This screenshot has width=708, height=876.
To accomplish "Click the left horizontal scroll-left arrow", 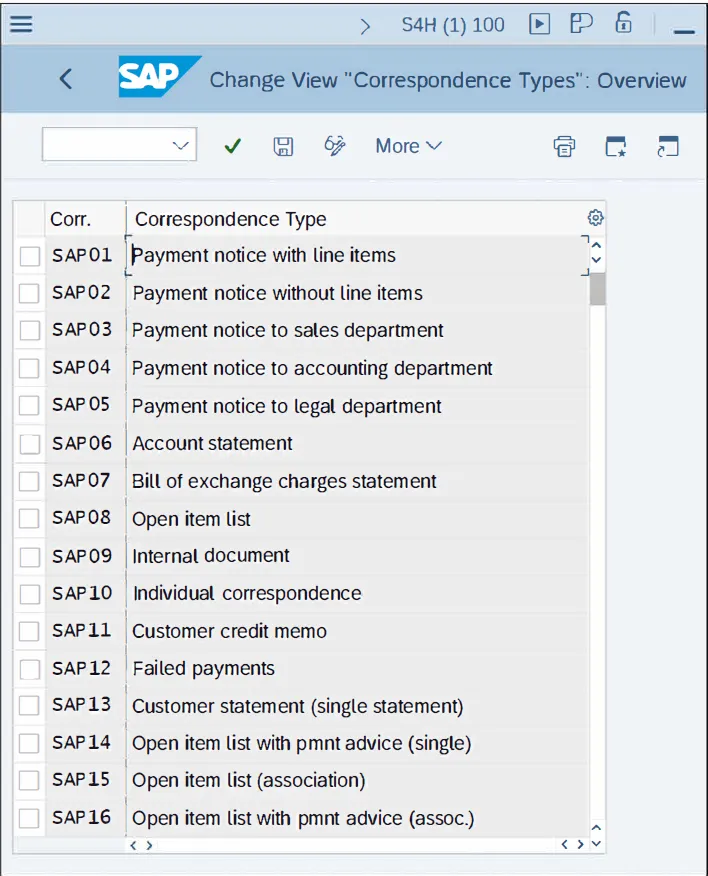I will (133, 845).
